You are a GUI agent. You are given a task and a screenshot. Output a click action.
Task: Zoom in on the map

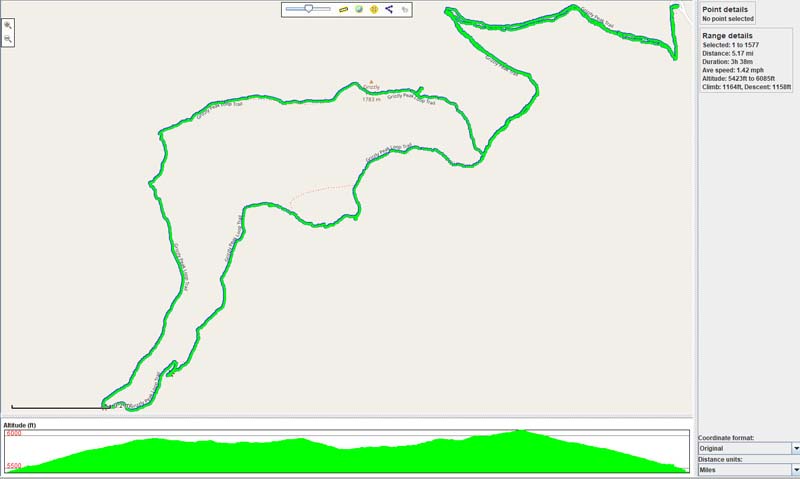(8, 25)
